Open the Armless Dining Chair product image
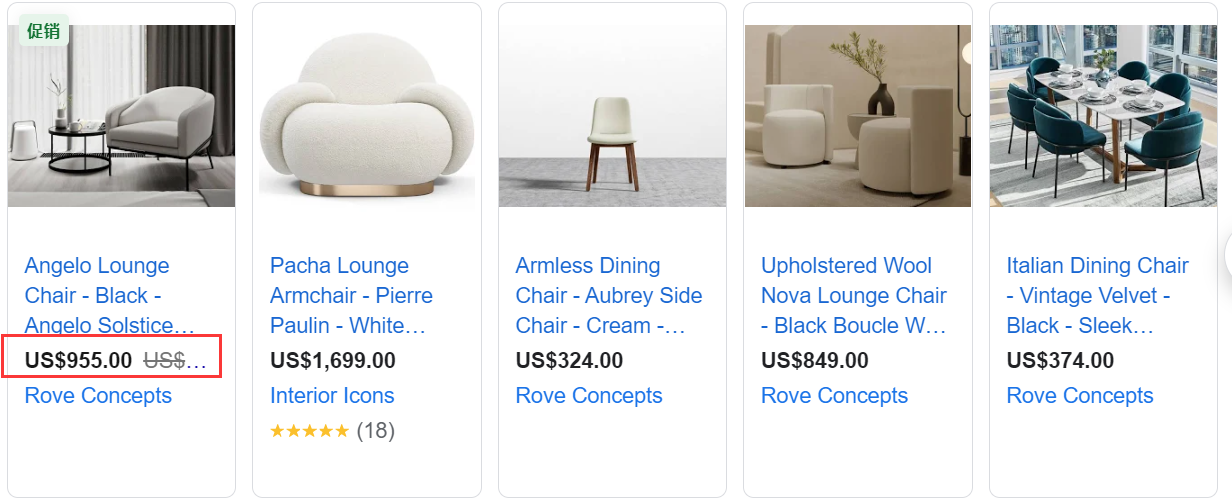The image size is (1232, 501). coord(612,116)
